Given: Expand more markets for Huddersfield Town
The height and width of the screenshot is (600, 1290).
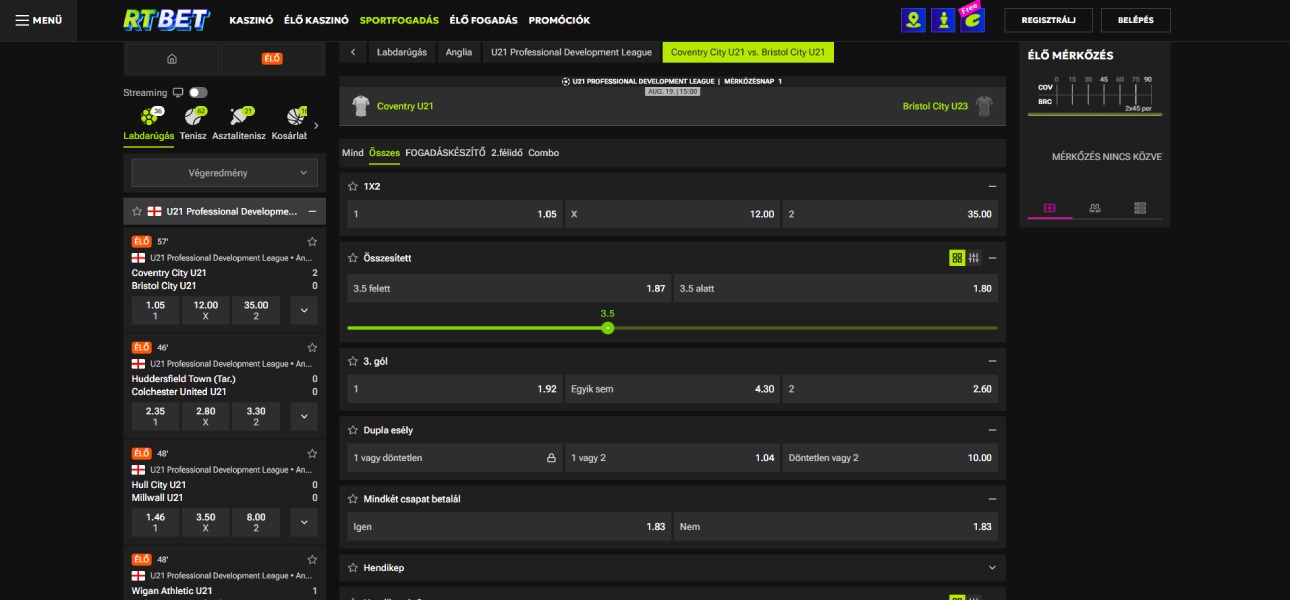Looking at the screenshot, I should click(304, 417).
